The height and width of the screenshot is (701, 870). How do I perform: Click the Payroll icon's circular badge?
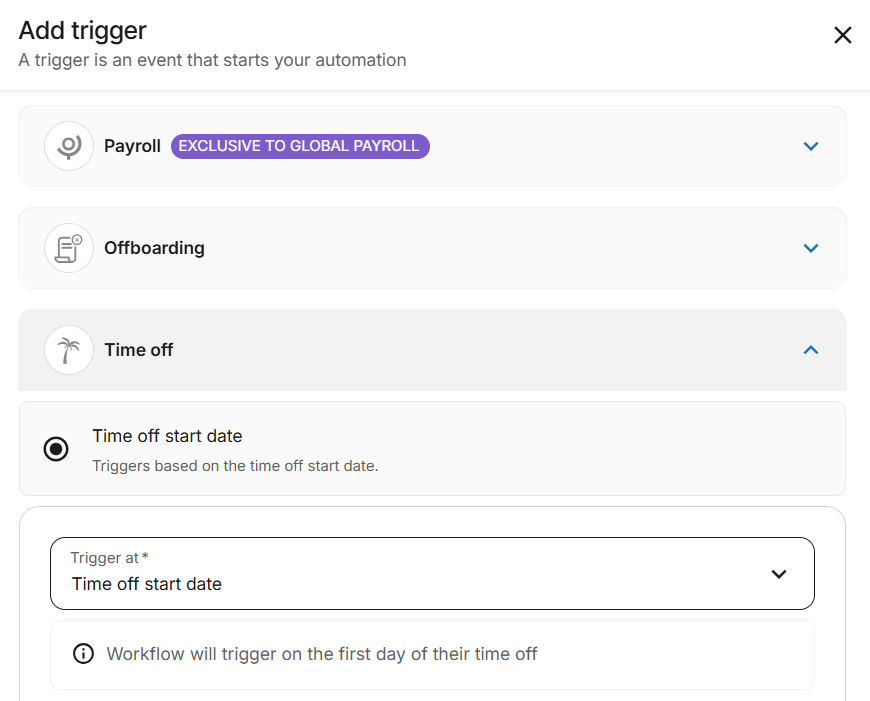pyautogui.click(x=68, y=145)
